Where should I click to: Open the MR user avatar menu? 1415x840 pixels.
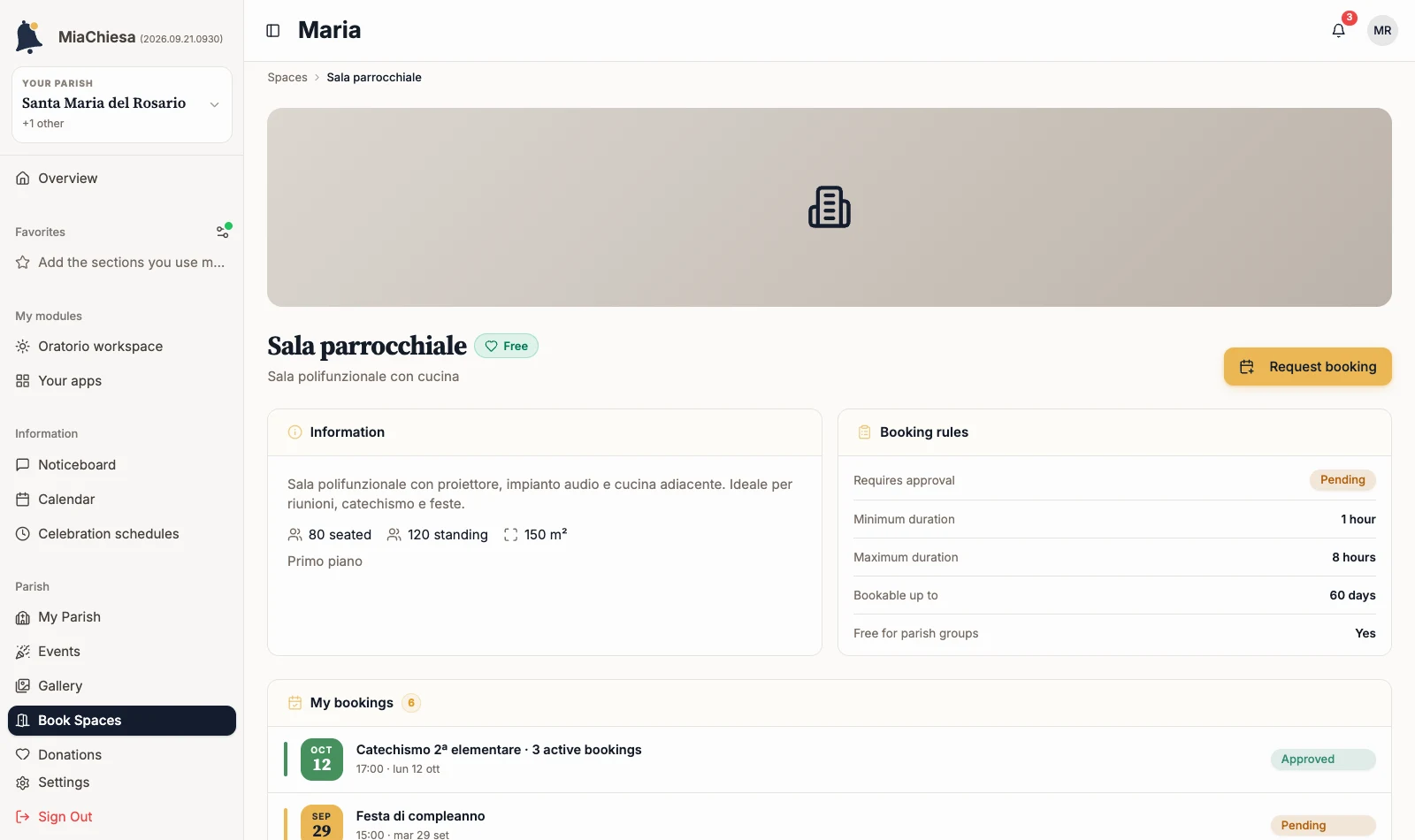(x=1382, y=31)
